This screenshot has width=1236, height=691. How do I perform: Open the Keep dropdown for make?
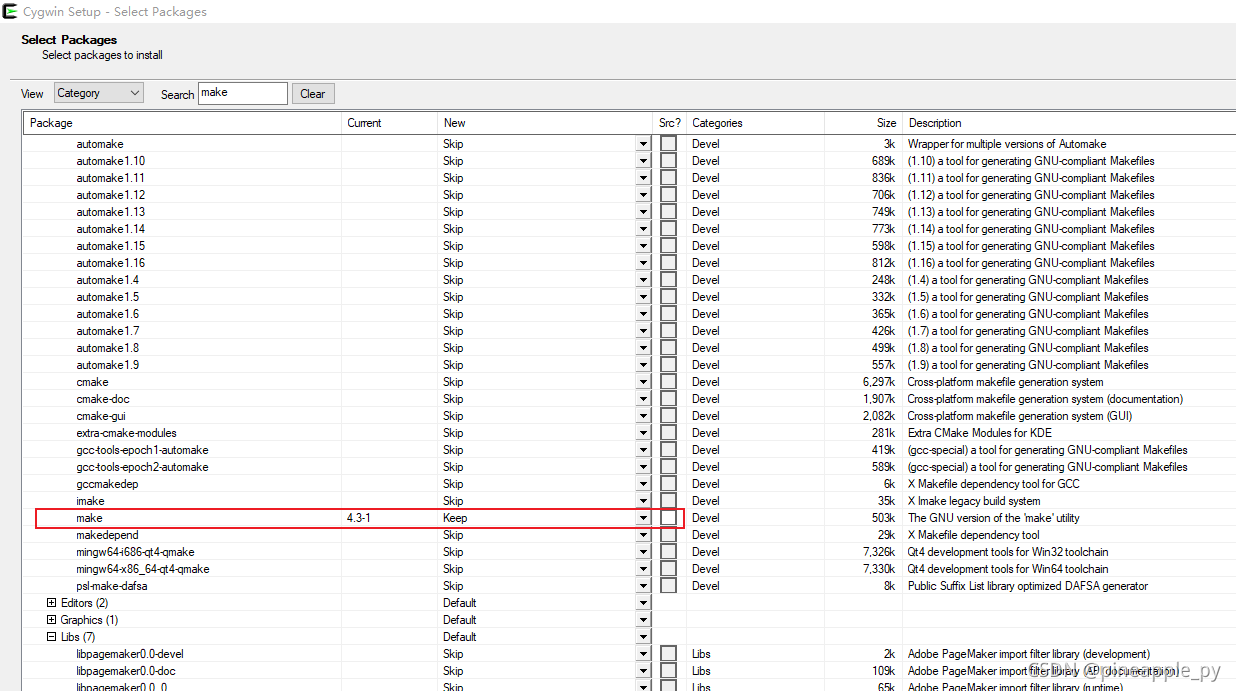point(643,518)
